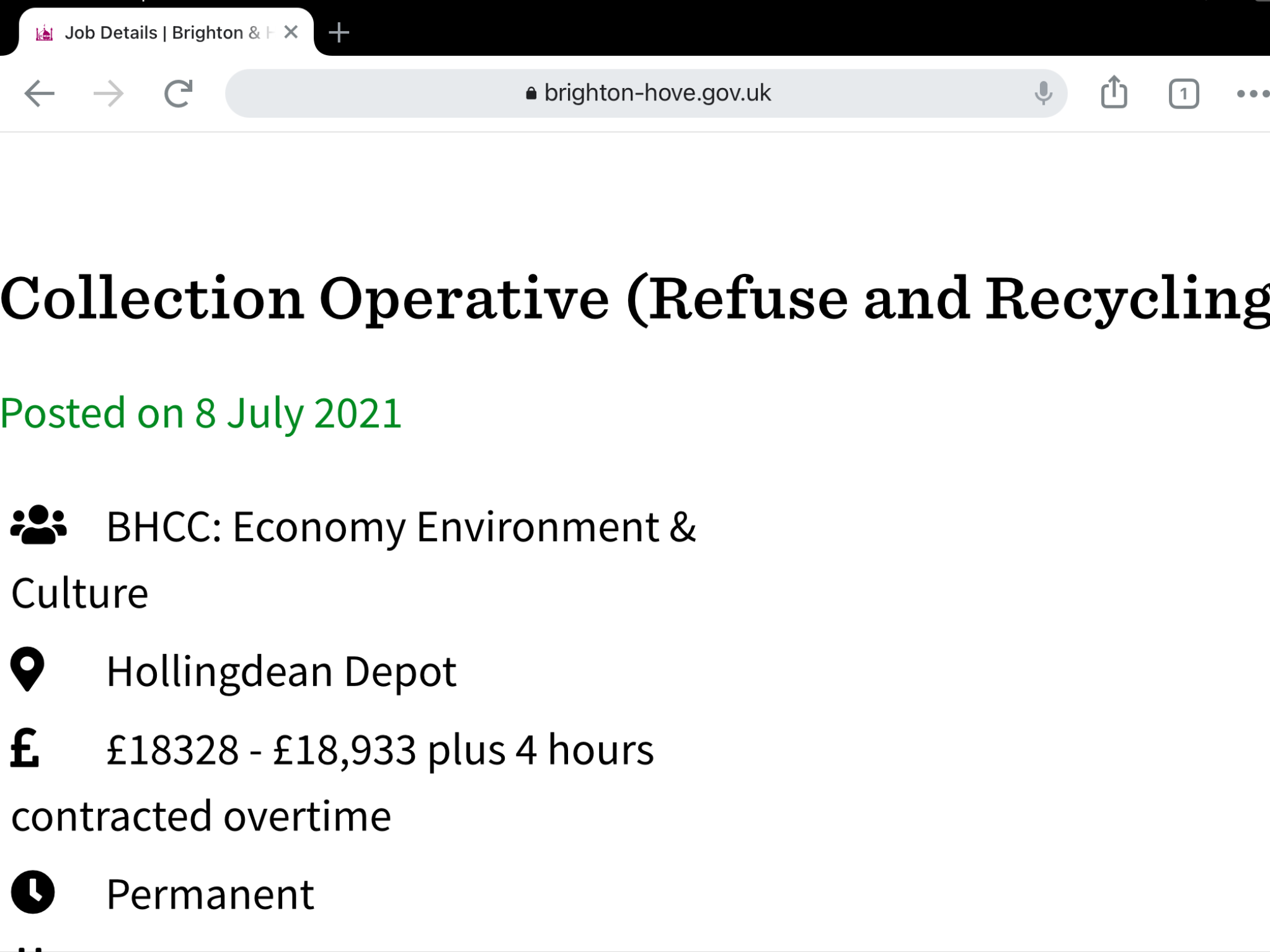Click the Posted on 8 July 2021 text
Image resolution: width=1270 pixels, height=952 pixels.
(x=201, y=413)
